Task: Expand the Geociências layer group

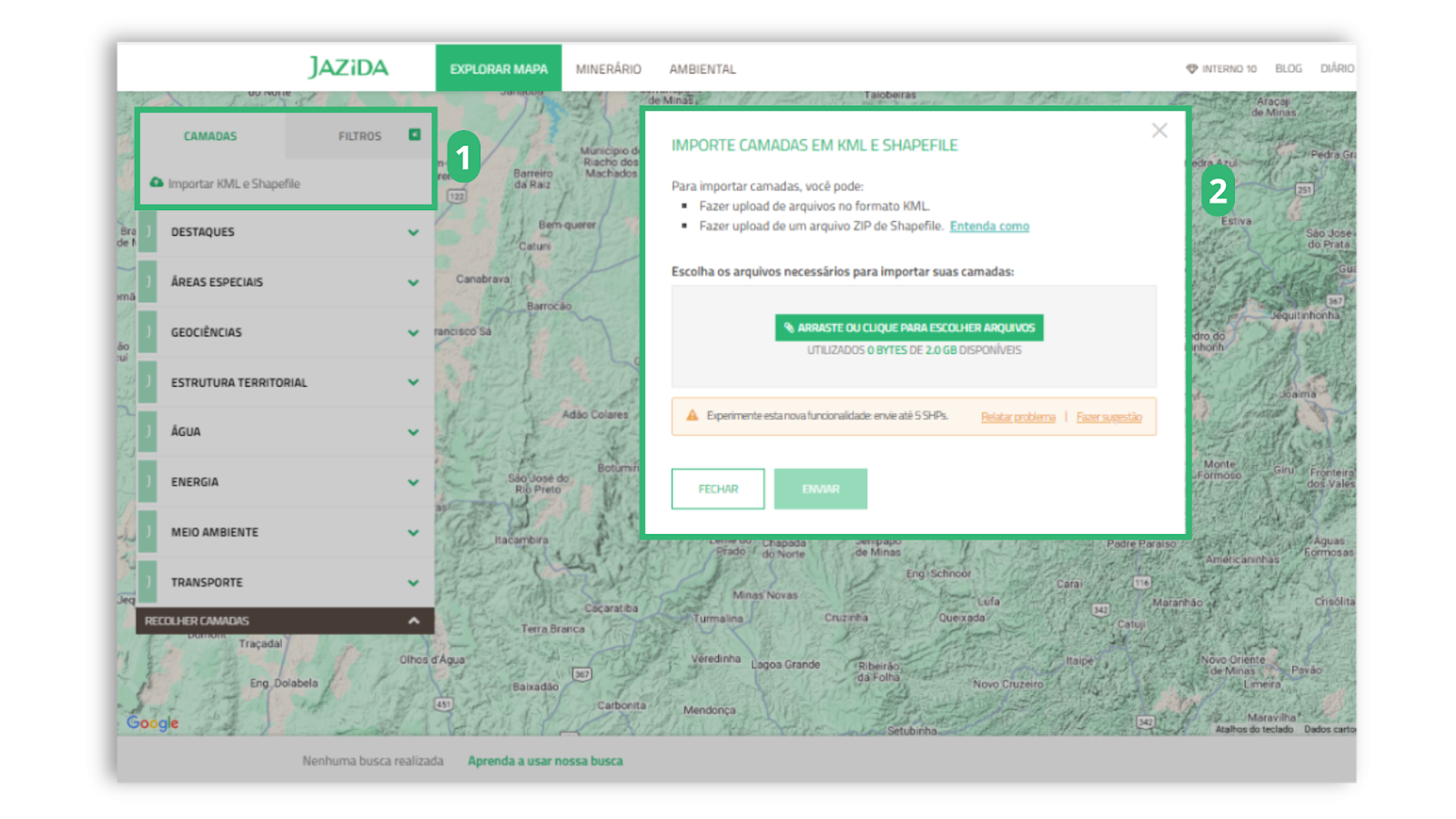Action: pos(286,332)
